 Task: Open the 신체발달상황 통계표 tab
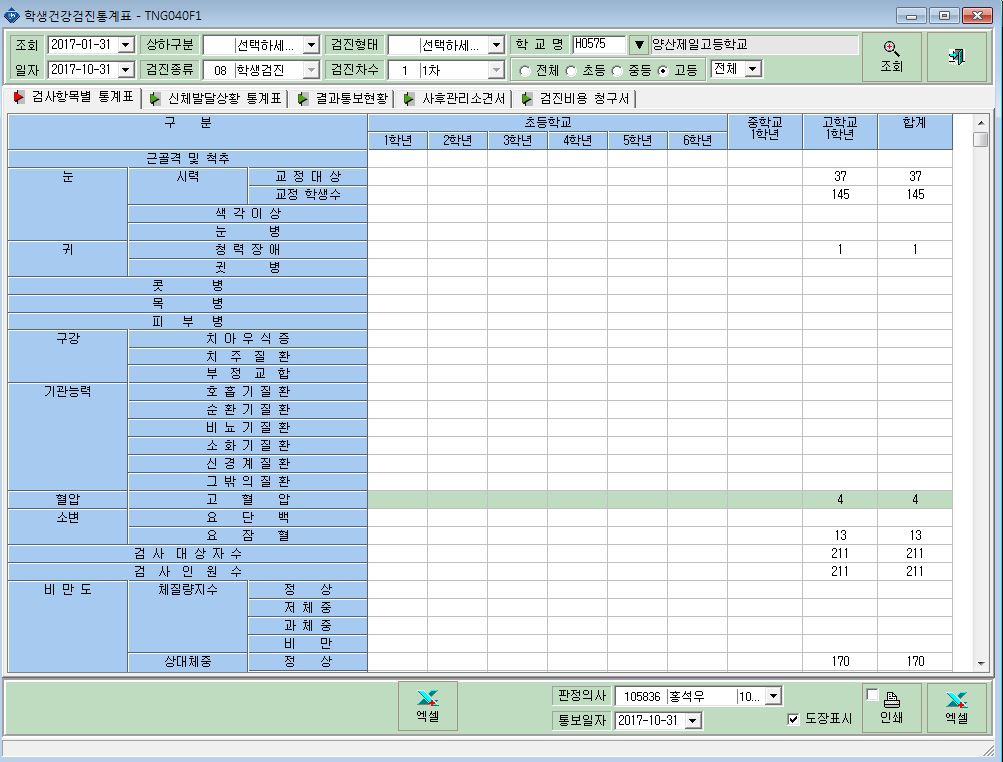point(216,99)
